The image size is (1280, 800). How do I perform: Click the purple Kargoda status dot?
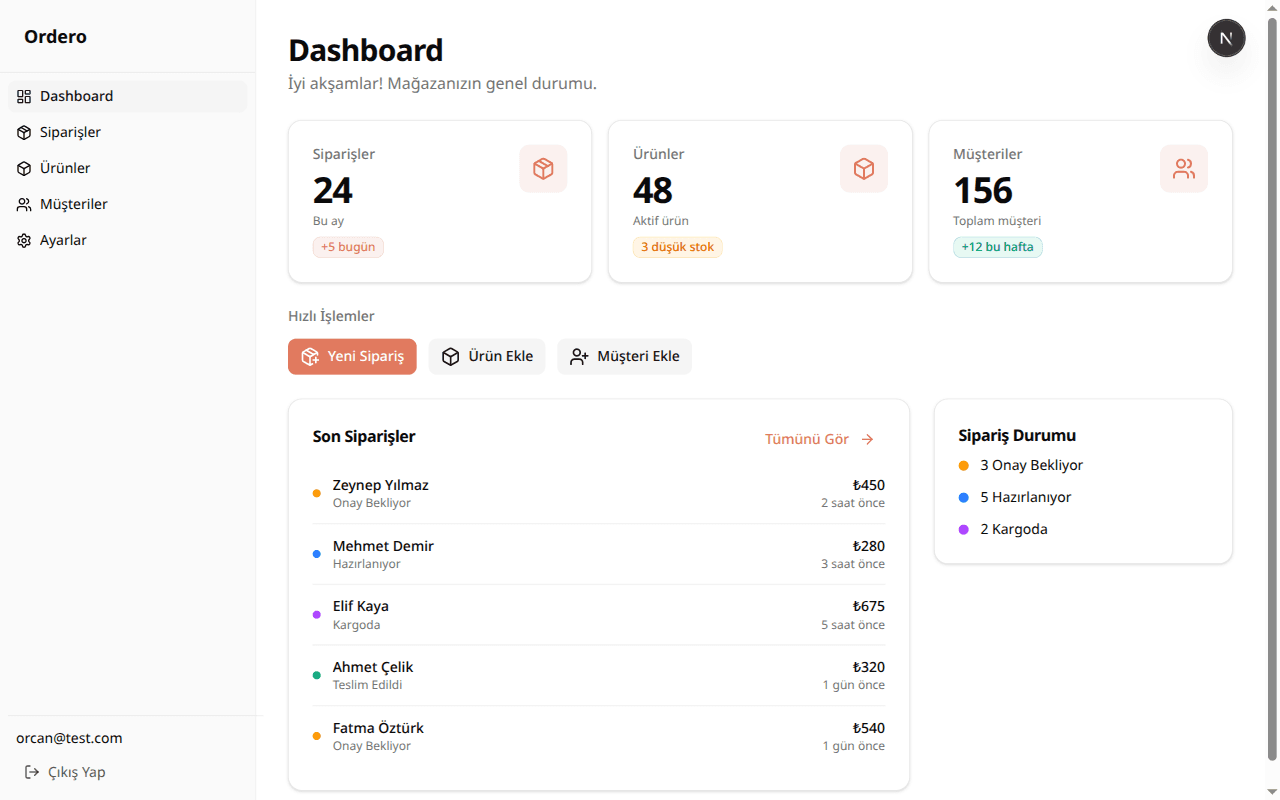coord(963,529)
